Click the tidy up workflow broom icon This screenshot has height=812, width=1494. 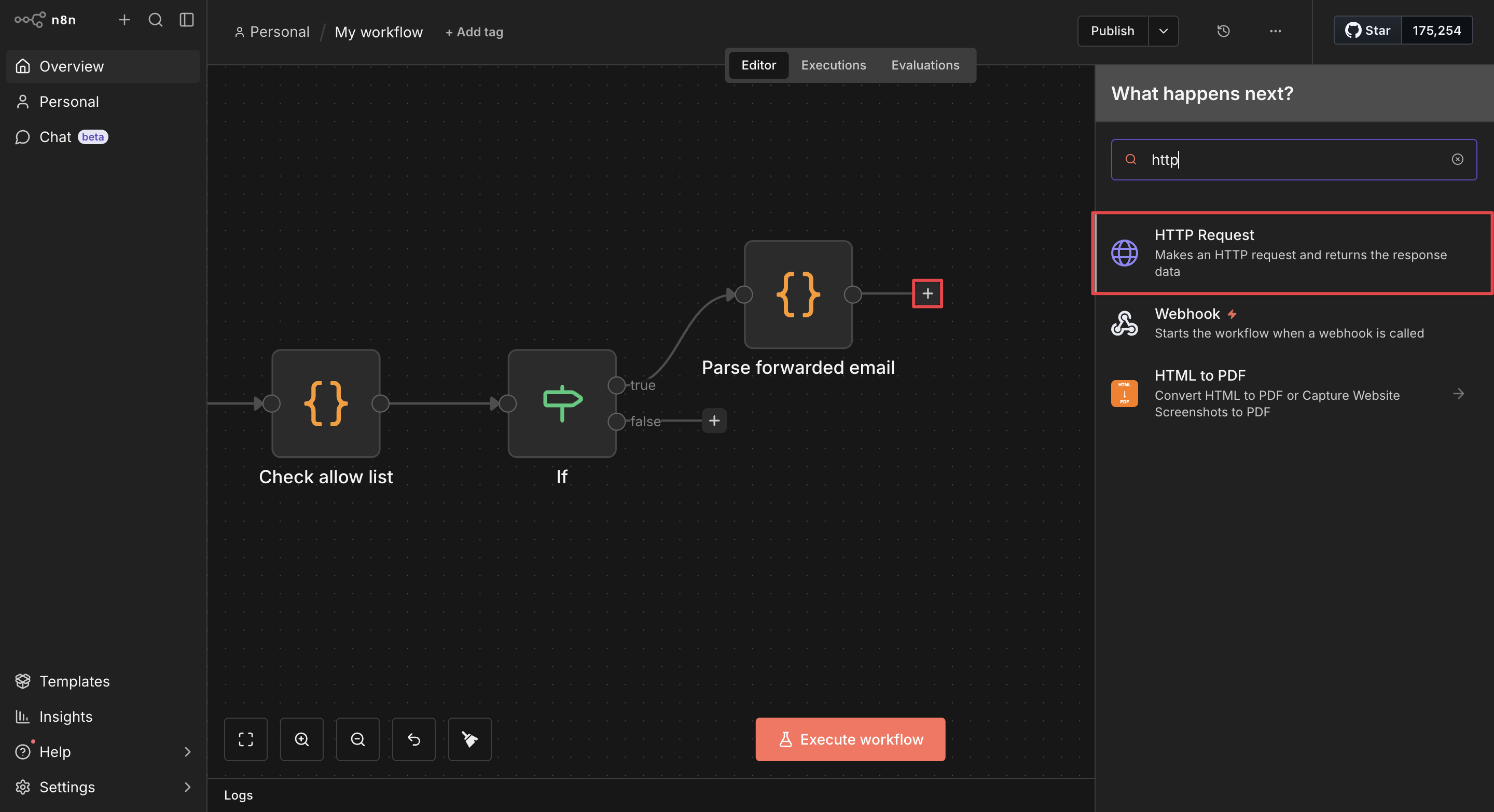coord(469,739)
